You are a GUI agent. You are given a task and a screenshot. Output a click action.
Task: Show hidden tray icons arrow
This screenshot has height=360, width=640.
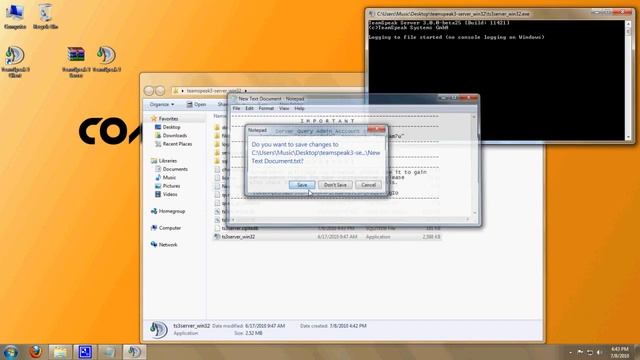point(570,352)
